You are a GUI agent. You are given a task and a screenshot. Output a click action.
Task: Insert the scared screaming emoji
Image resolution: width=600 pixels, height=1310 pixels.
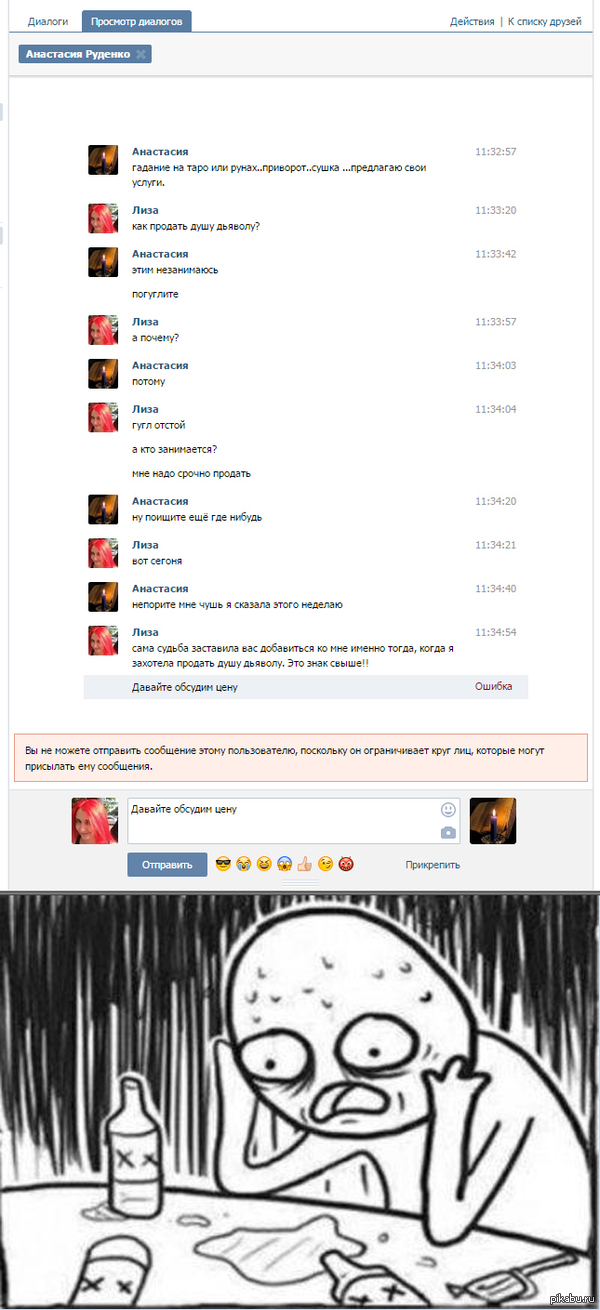coord(284,864)
